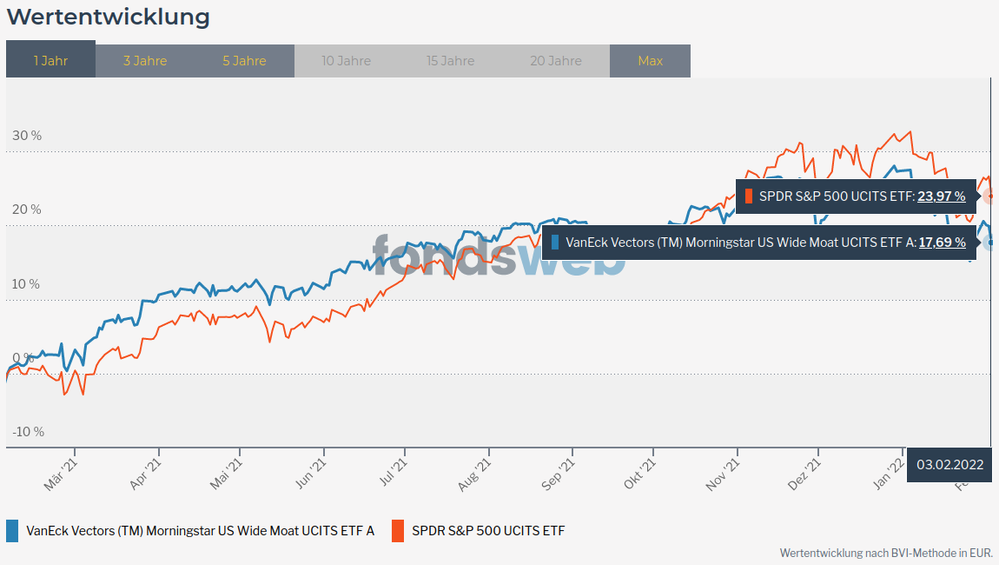The width and height of the screenshot is (999, 565).
Task: Click the 17,69 % tooltip value
Action: point(941,242)
